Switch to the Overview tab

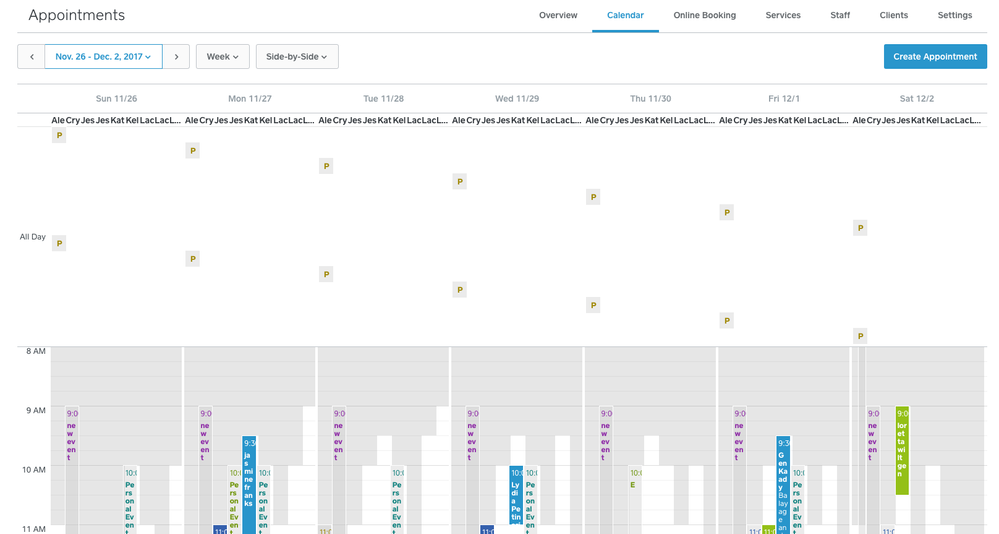[x=558, y=15]
